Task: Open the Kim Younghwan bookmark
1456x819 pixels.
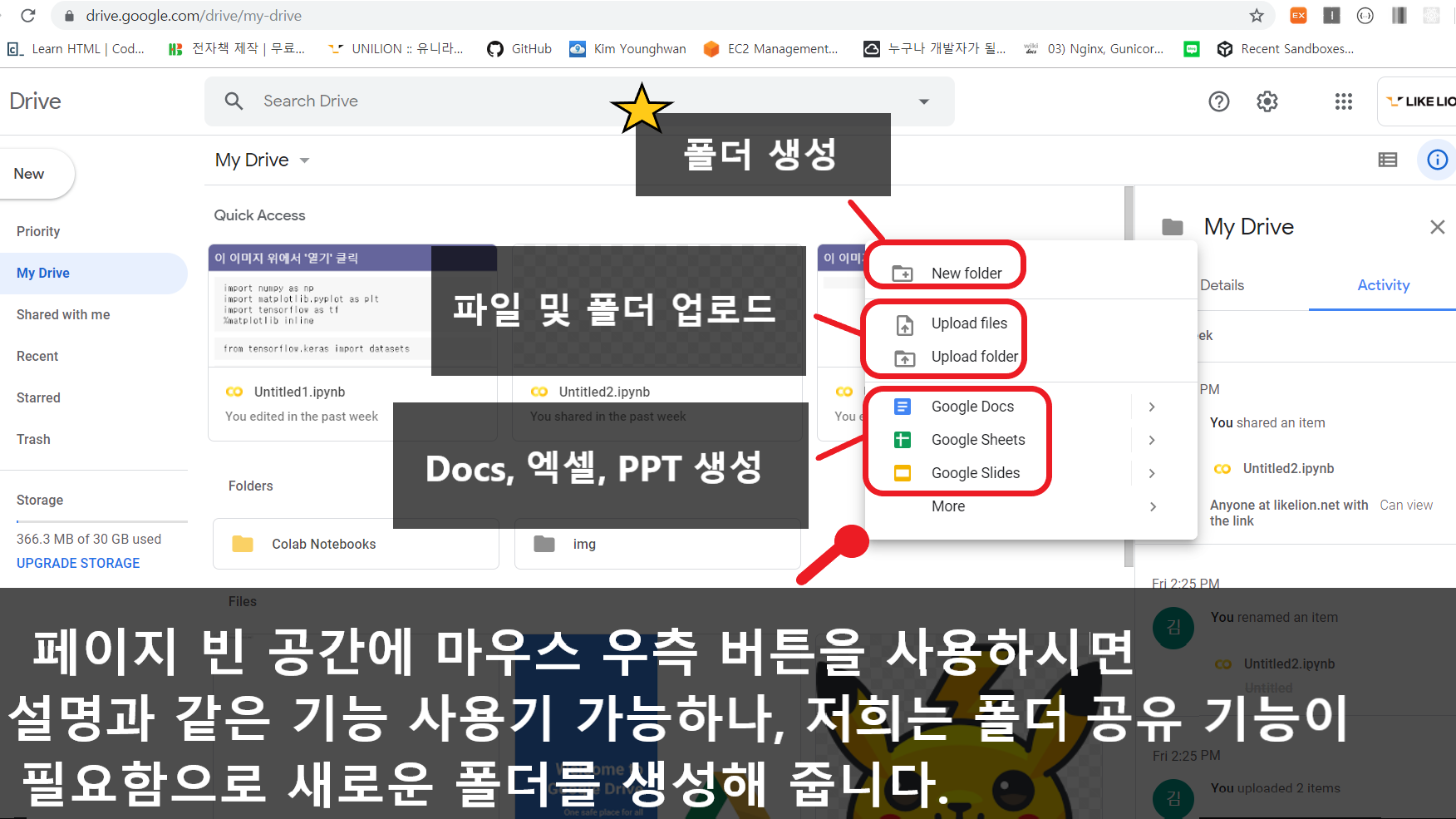Action: coord(627,49)
